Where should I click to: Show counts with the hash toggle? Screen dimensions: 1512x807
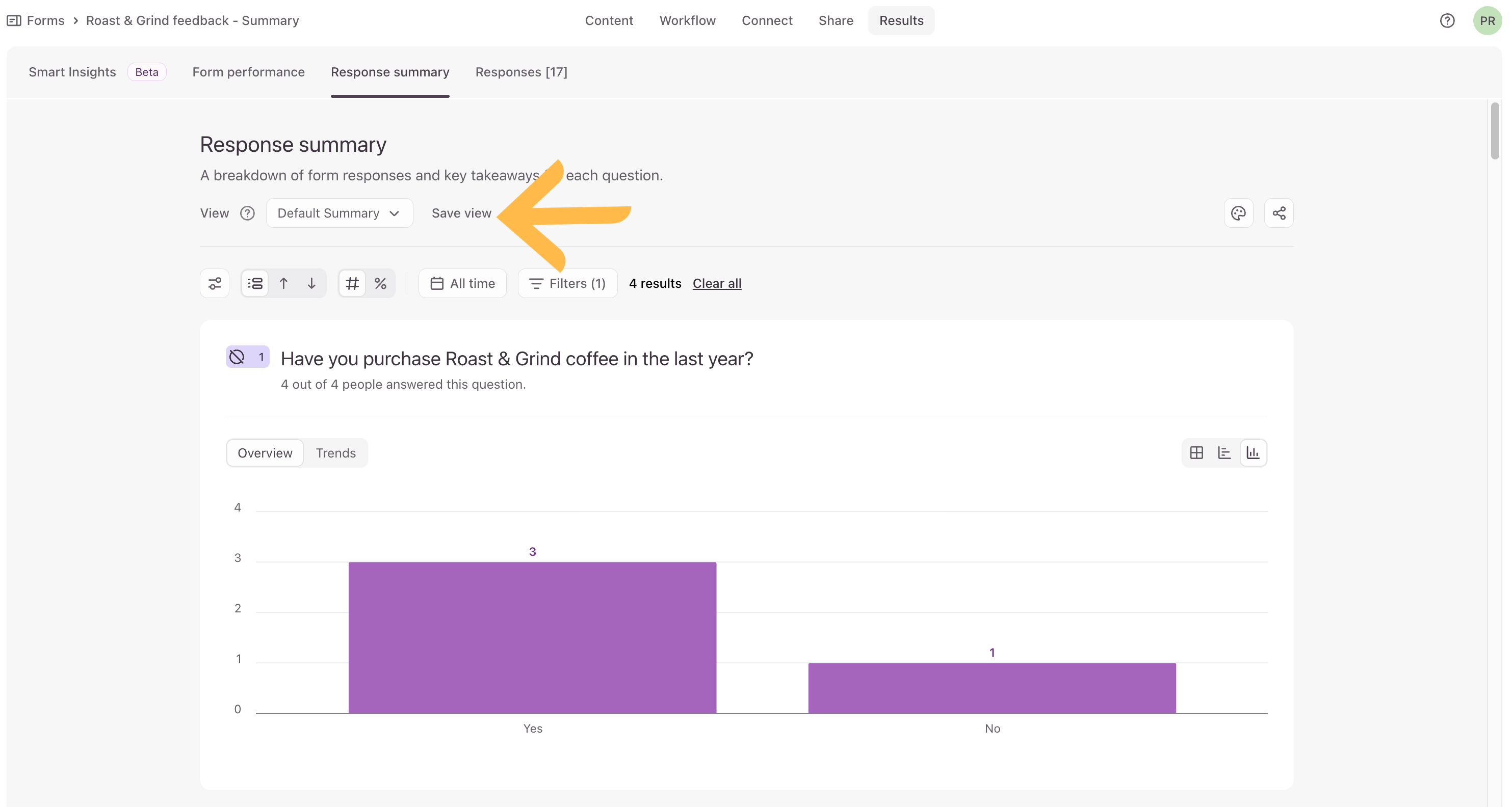[x=352, y=283]
